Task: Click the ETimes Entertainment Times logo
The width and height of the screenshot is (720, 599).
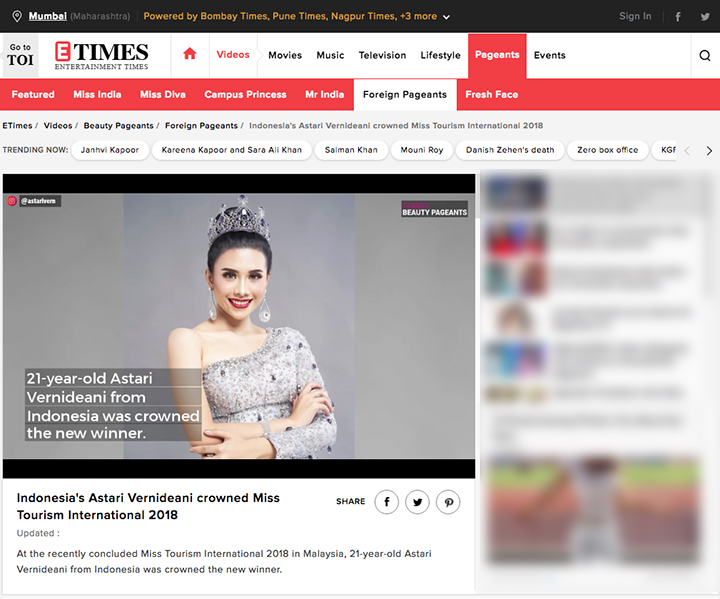Action: (x=101, y=56)
